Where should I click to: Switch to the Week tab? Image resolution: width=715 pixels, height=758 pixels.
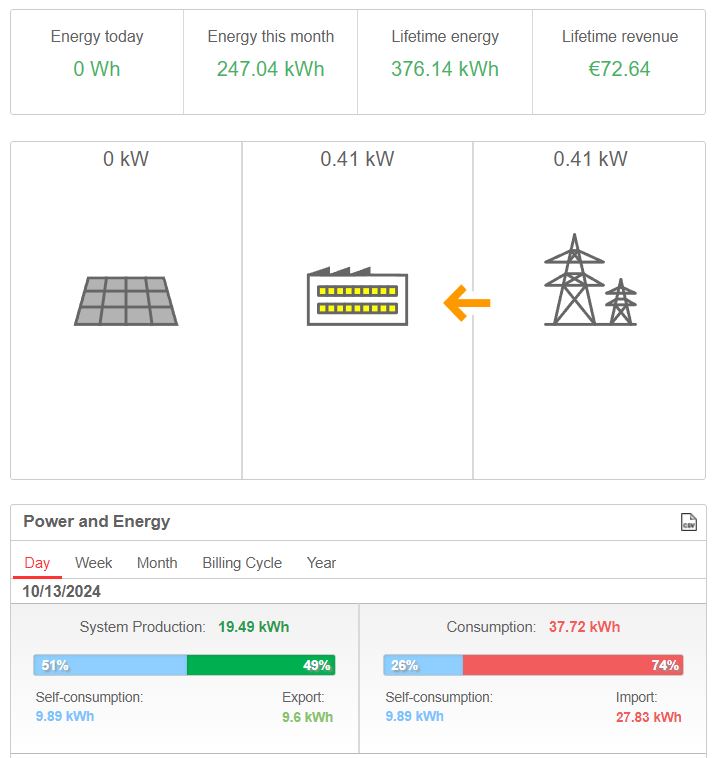tap(93, 563)
